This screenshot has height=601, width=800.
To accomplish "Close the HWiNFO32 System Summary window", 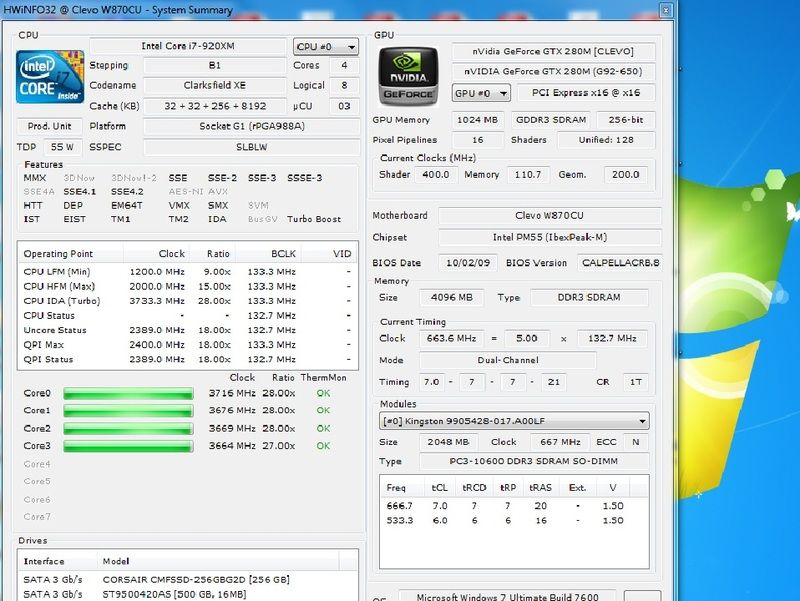I will 666,10.
